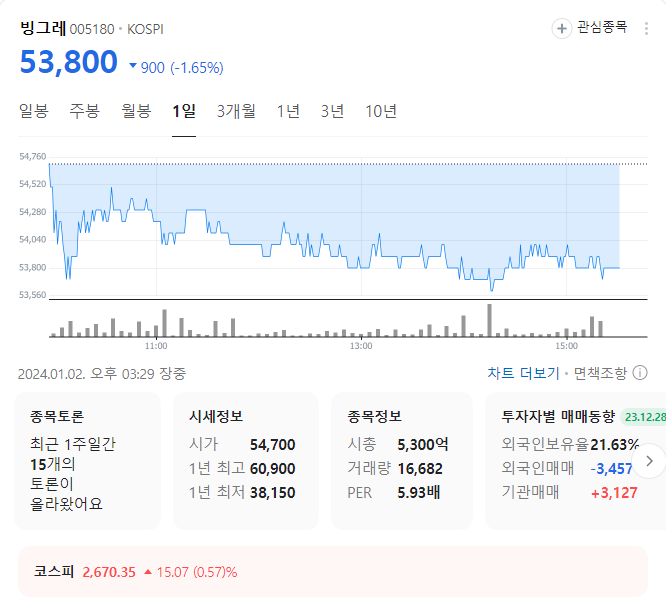Open the 투자자별 매매동향 card
This screenshot has height=608, width=666.
576,461
